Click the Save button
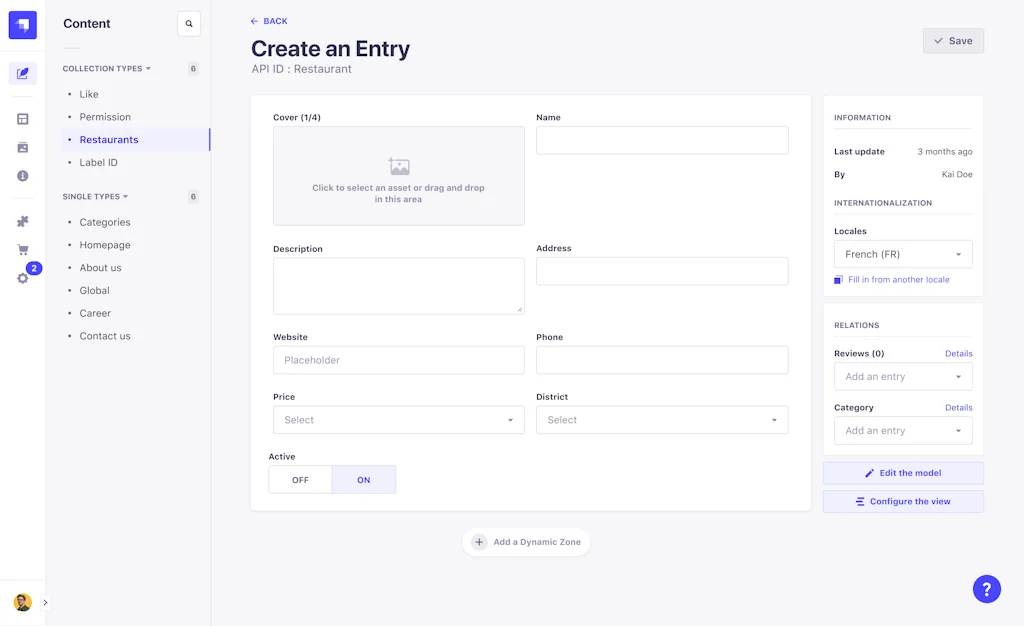The height and width of the screenshot is (626, 1024). 953,41
